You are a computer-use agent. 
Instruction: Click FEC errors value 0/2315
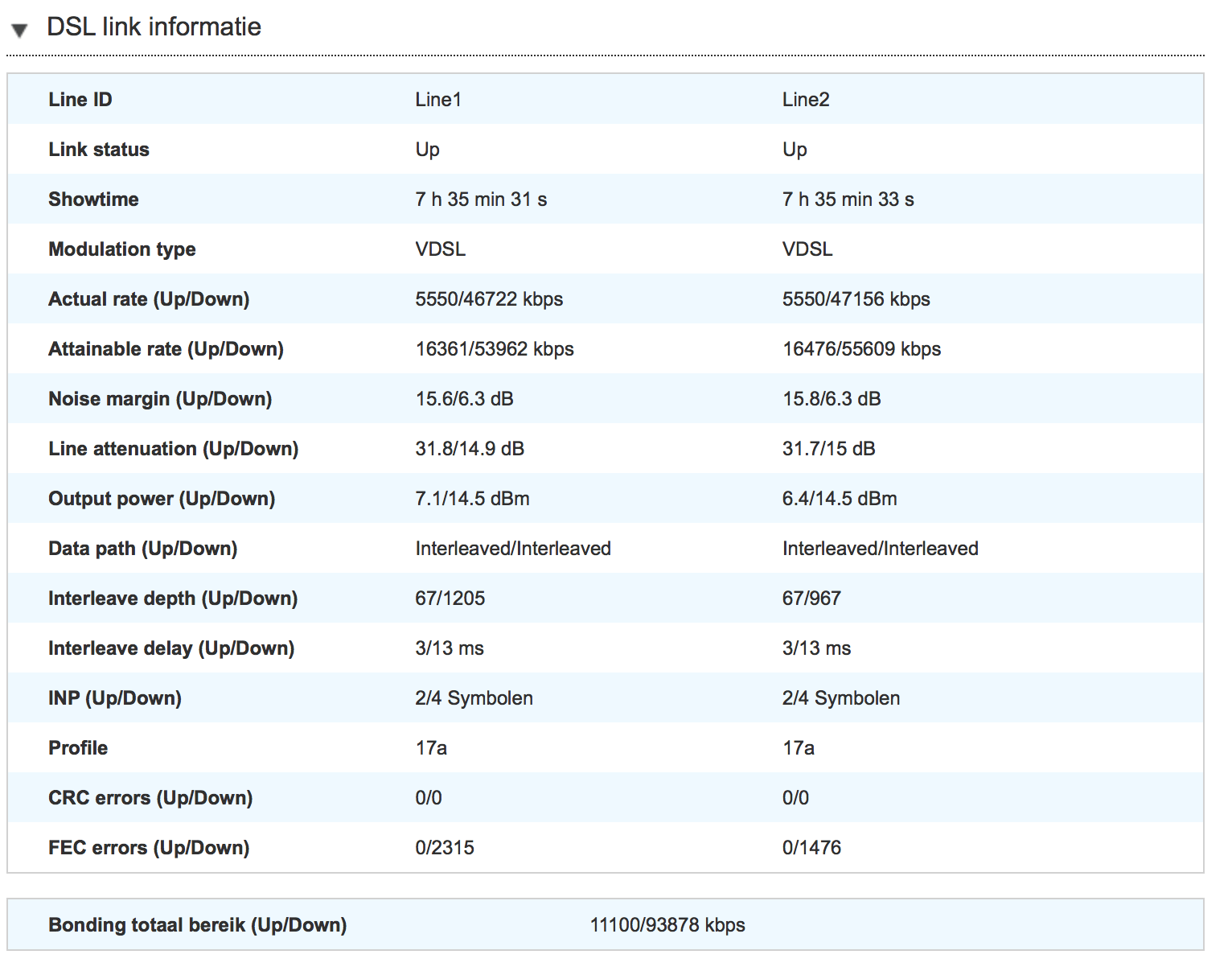point(445,848)
